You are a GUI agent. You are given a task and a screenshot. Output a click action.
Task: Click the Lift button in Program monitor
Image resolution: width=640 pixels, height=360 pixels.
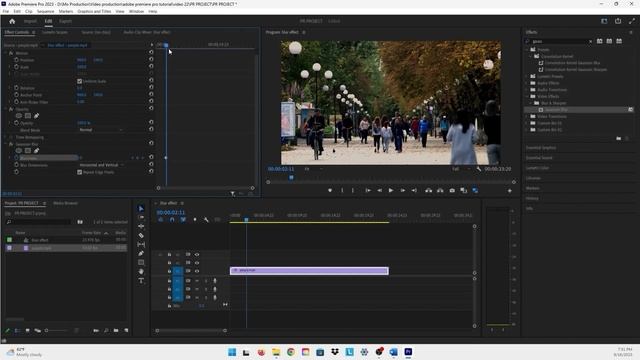[x=428, y=190]
